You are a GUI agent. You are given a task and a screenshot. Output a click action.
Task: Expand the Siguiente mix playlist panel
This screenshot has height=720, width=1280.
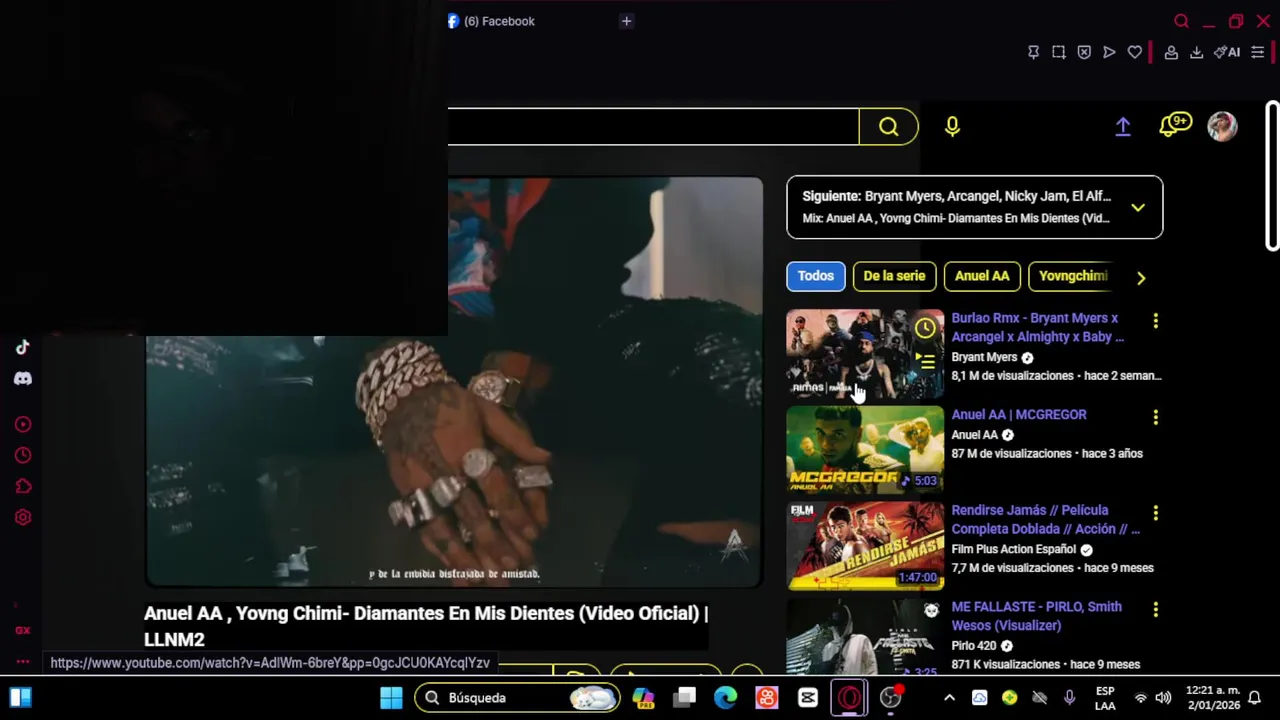(x=1138, y=208)
